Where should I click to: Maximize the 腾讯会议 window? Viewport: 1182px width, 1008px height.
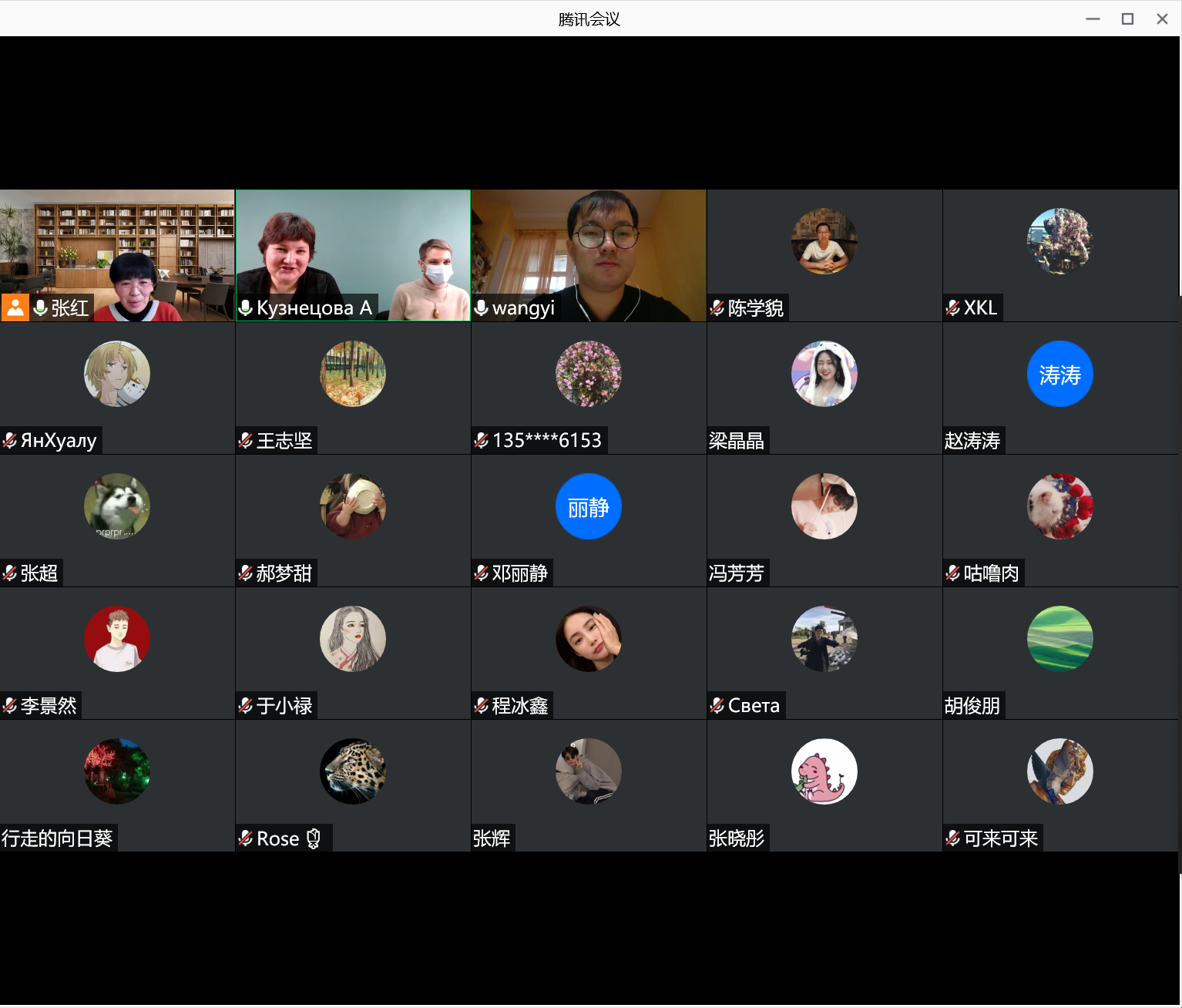1127,19
